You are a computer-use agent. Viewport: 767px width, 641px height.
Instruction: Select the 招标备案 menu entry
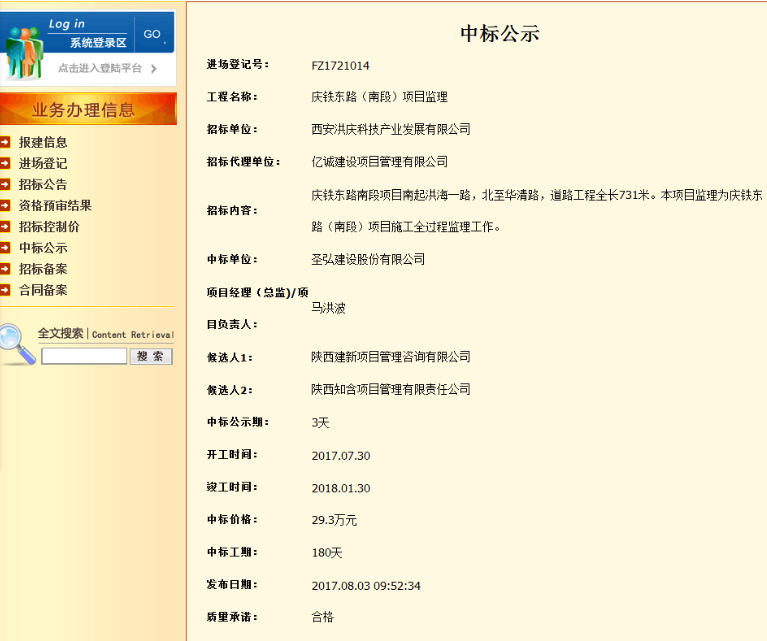click(43, 269)
